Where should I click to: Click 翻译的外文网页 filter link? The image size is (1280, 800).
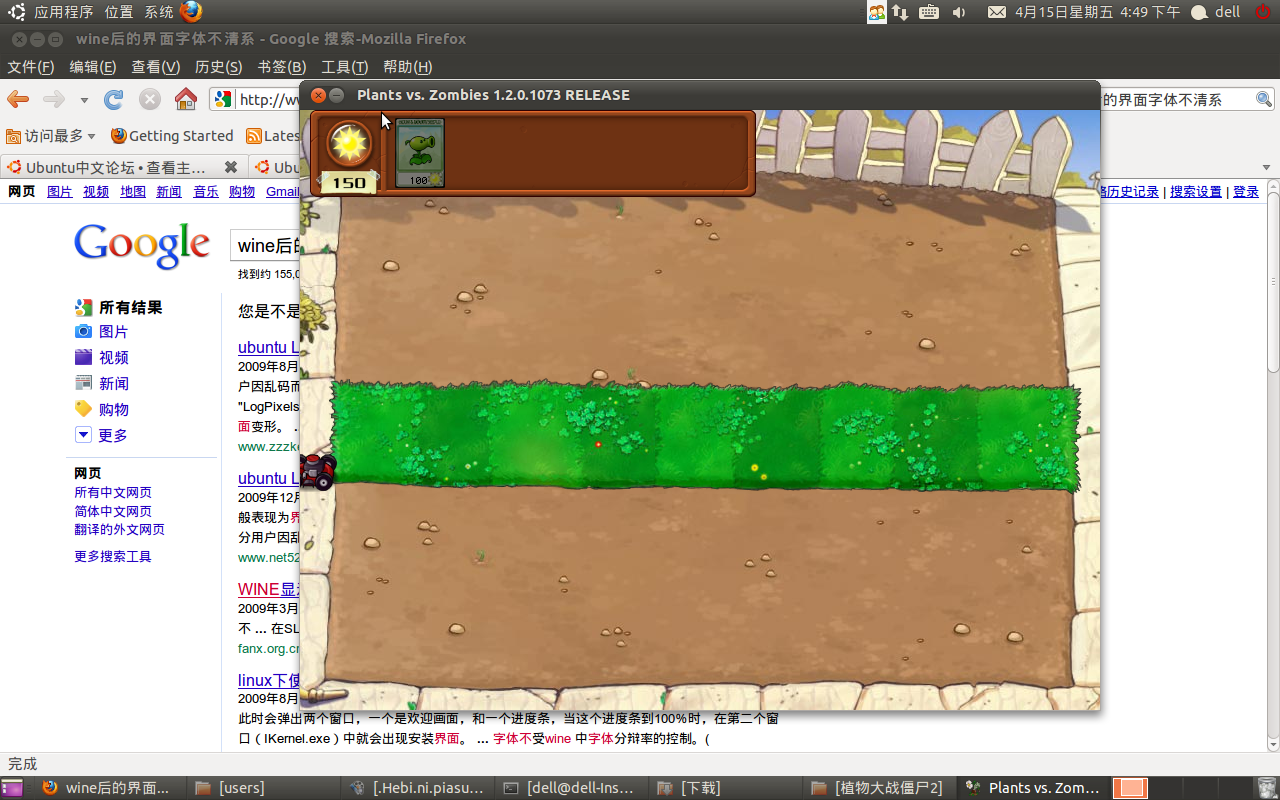coord(119,529)
